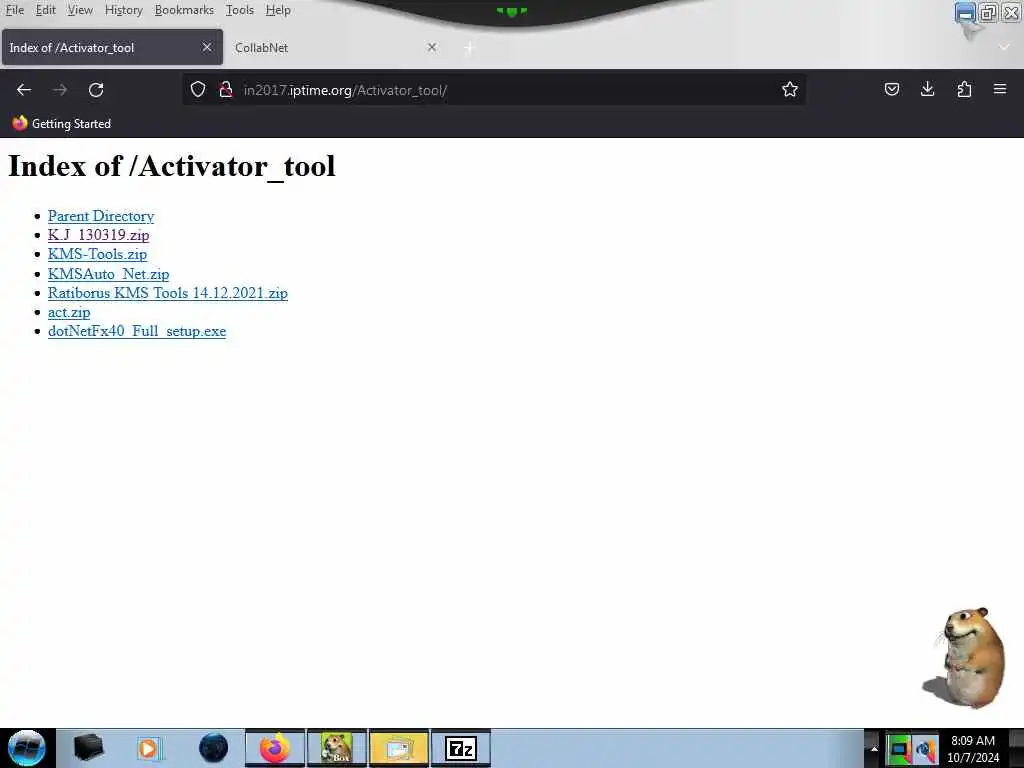This screenshot has height=768, width=1024.
Task: Open the View menu
Action: 80,10
